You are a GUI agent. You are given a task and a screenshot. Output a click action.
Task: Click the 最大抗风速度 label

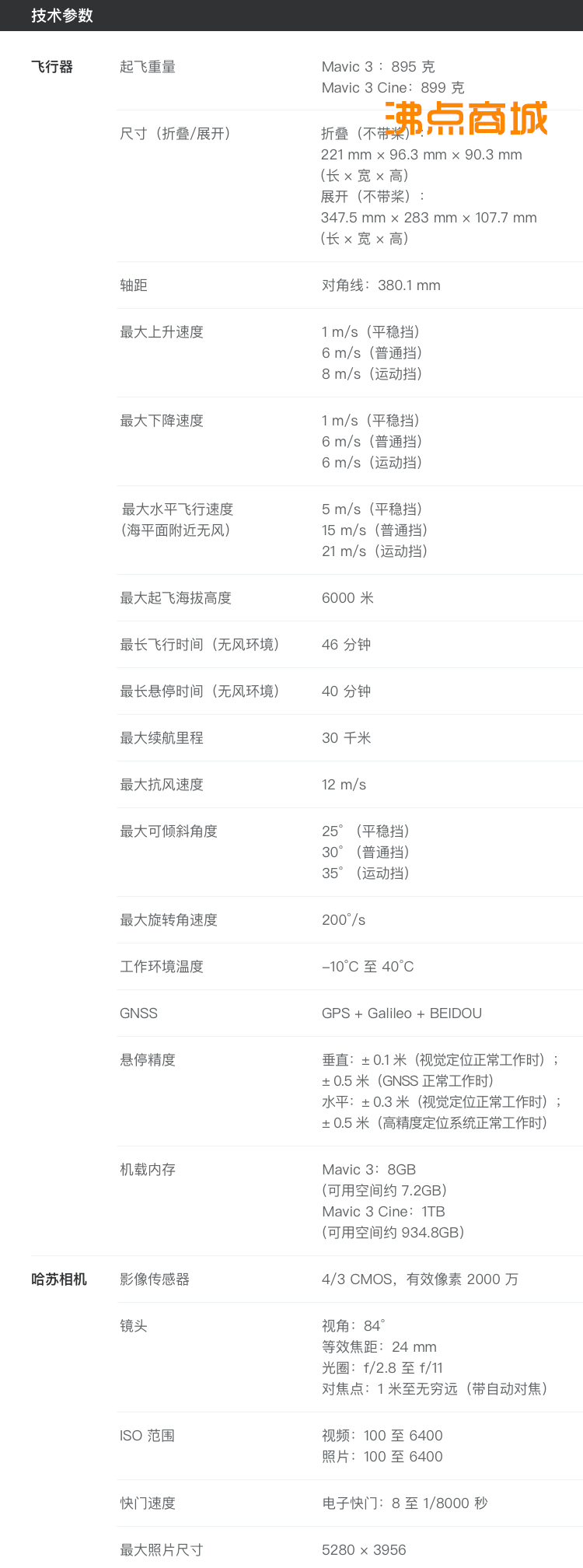162,785
